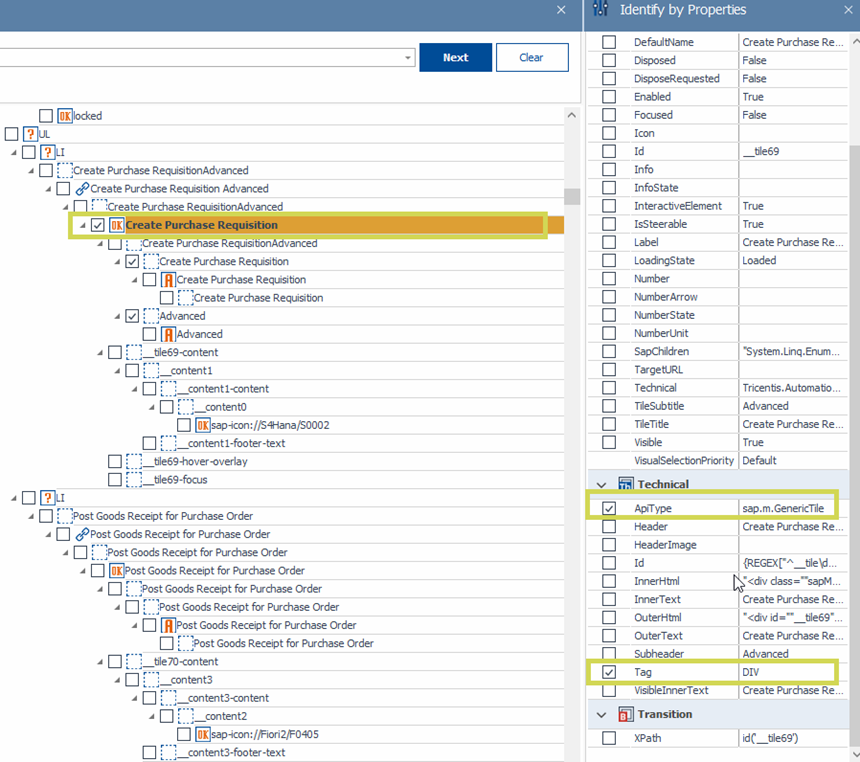Click the Clear button
Image resolution: width=860 pixels, height=762 pixels.
pyautogui.click(x=531, y=58)
